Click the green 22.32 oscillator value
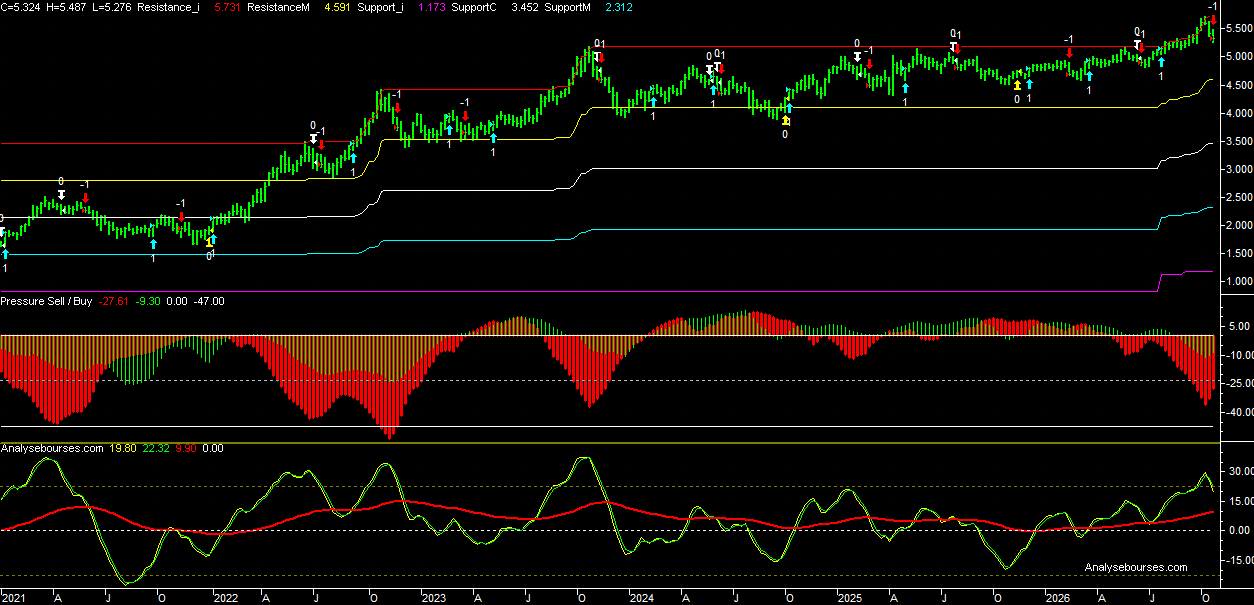1254x605 pixels. click(x=157, y=449)
